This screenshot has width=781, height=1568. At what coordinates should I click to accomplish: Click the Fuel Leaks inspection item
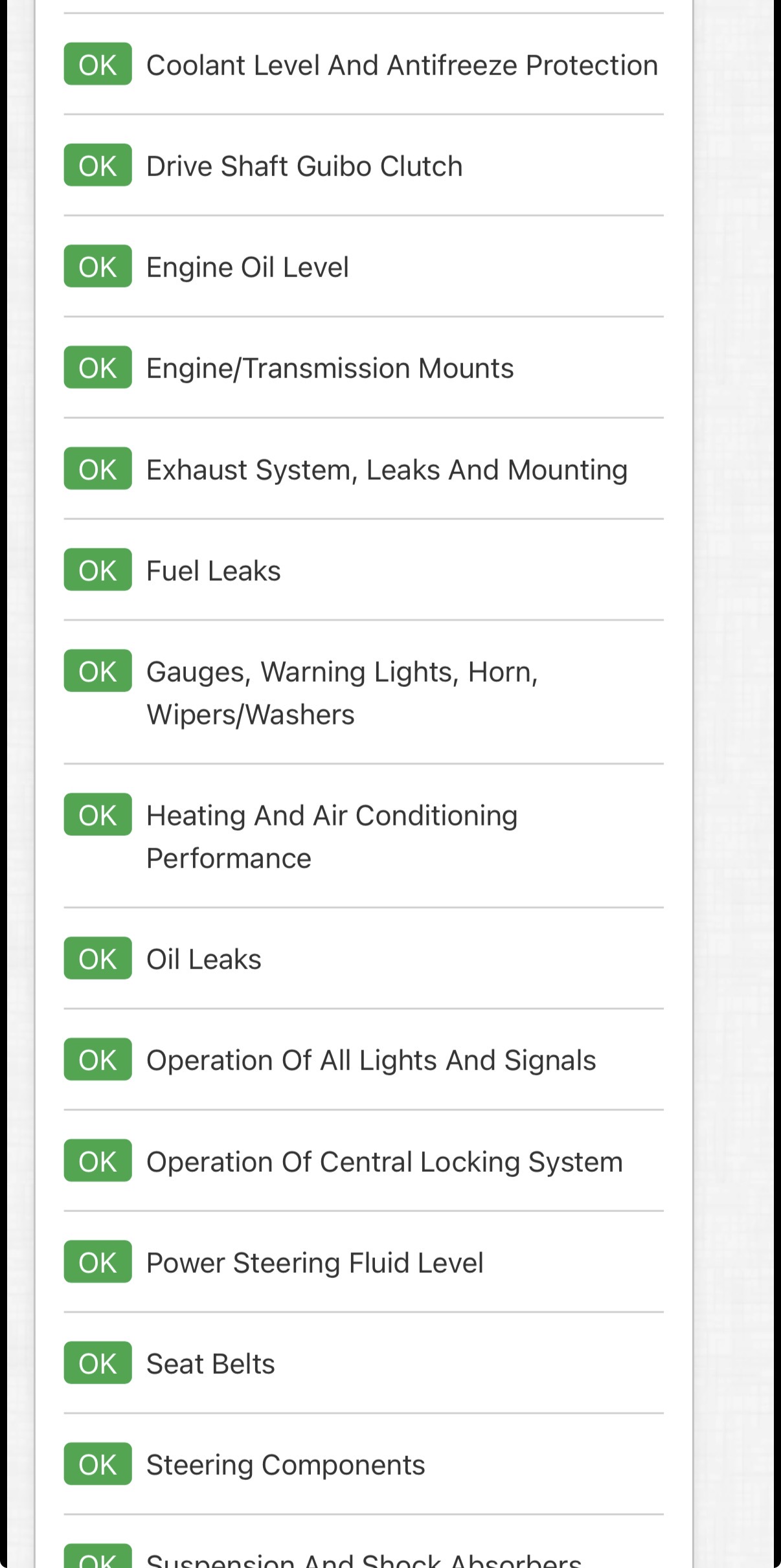click(x=214, y=571)
